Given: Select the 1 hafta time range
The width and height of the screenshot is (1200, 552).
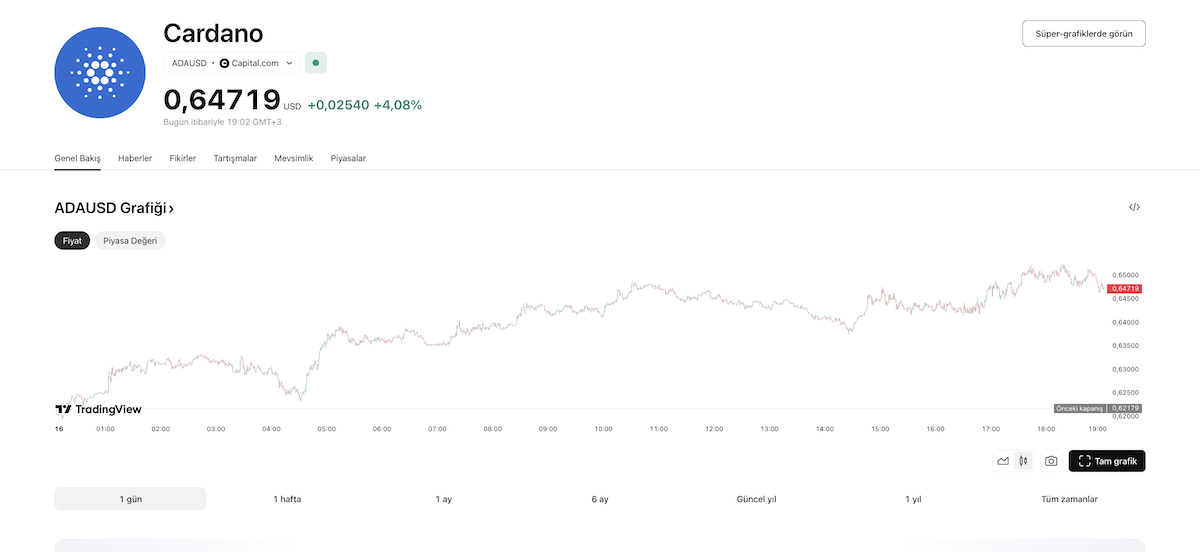Looking at the screenshot, I should [287, 499].
